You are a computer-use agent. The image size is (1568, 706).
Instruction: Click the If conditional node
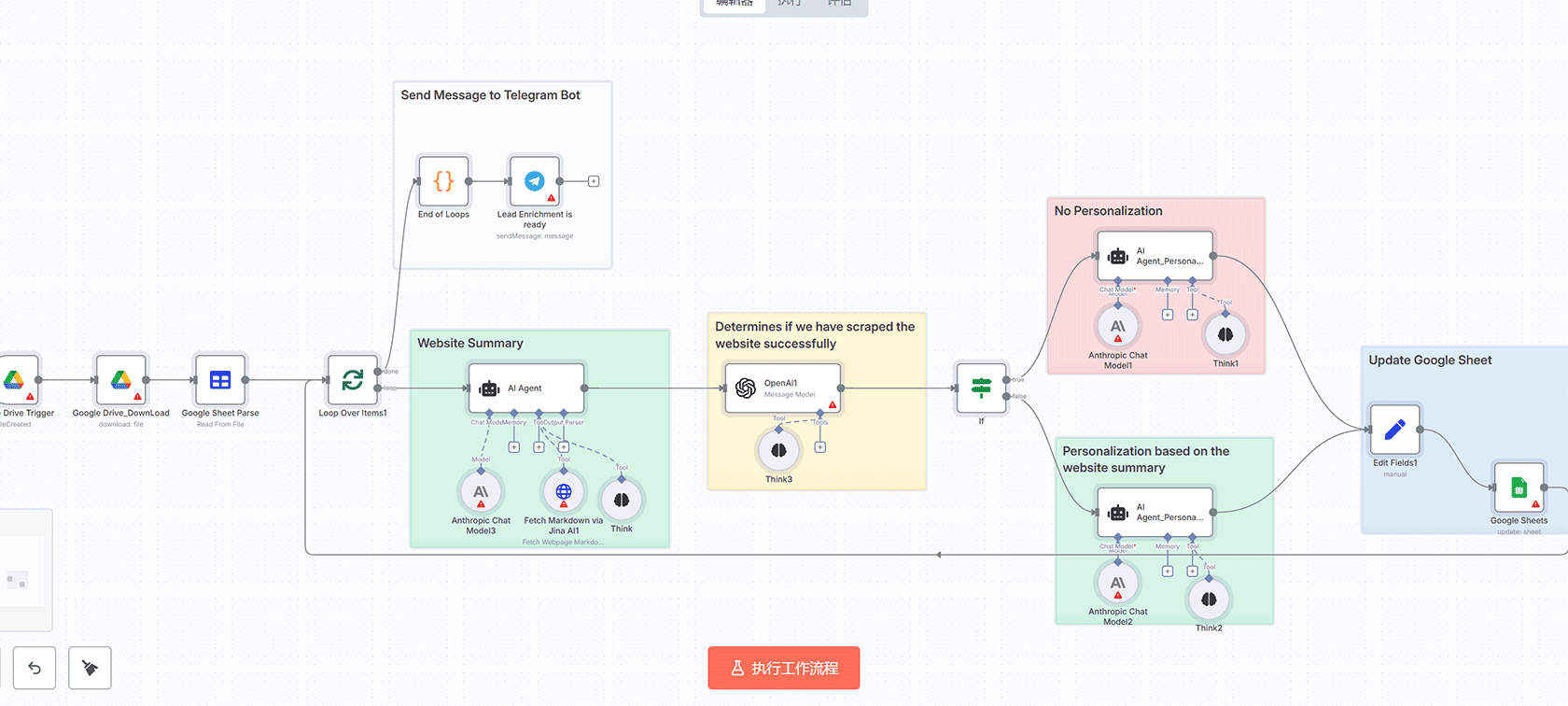[x=981, y=388]
